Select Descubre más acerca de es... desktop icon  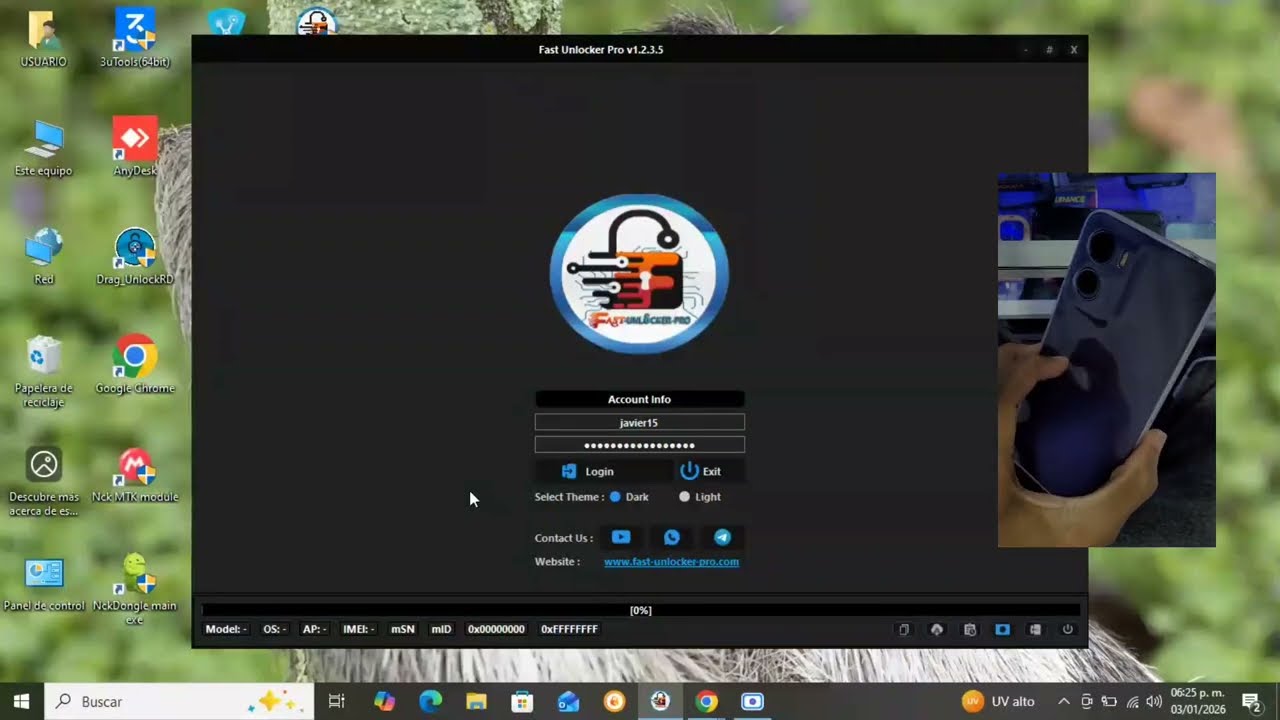pos(44,482)
